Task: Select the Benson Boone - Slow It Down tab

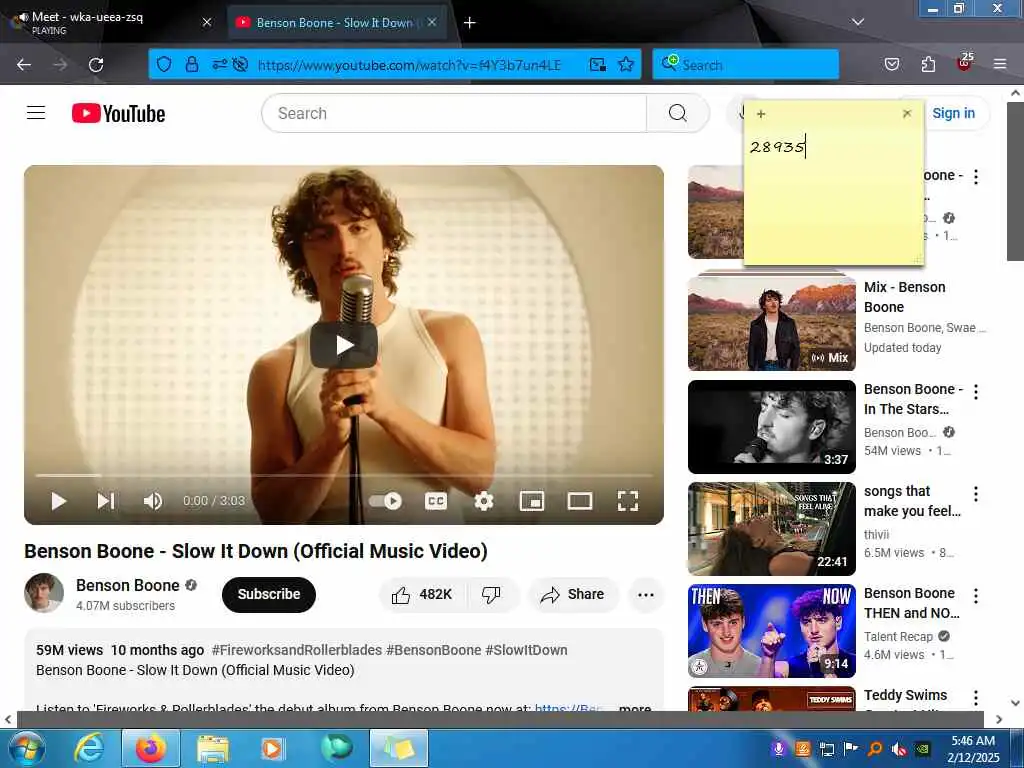Action: tap(338, 22)
